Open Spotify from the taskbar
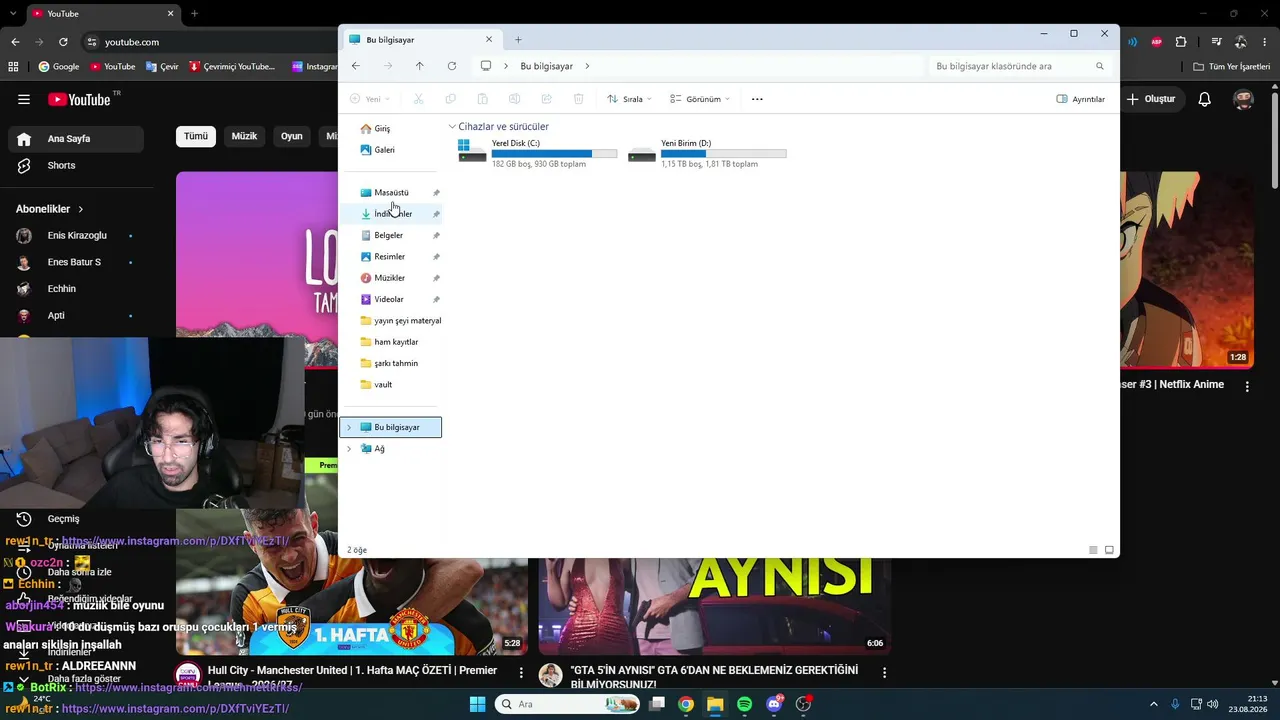Screen dimensions: 1280x720 click(744, 704)
